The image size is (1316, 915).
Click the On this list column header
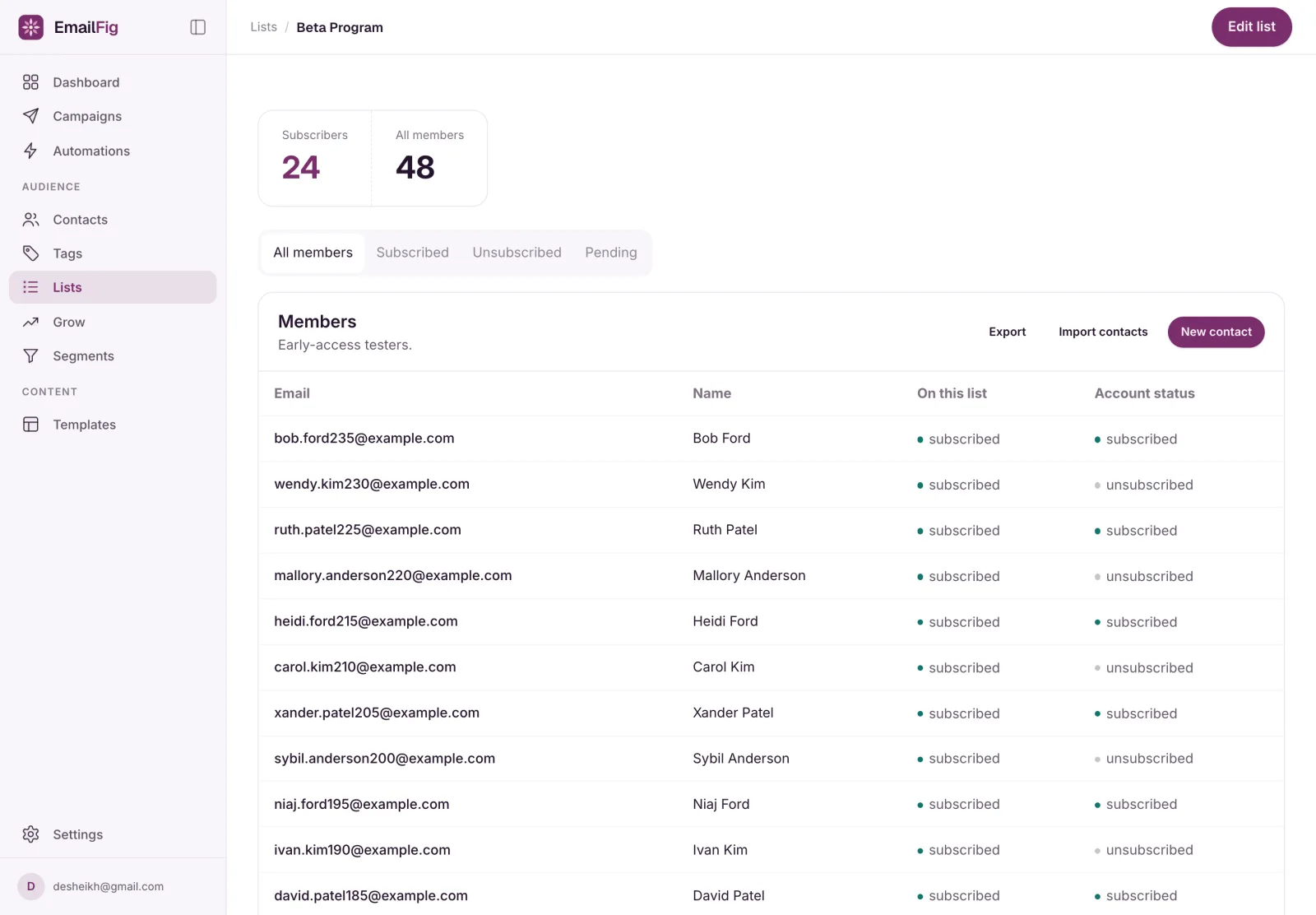(952, 393)
